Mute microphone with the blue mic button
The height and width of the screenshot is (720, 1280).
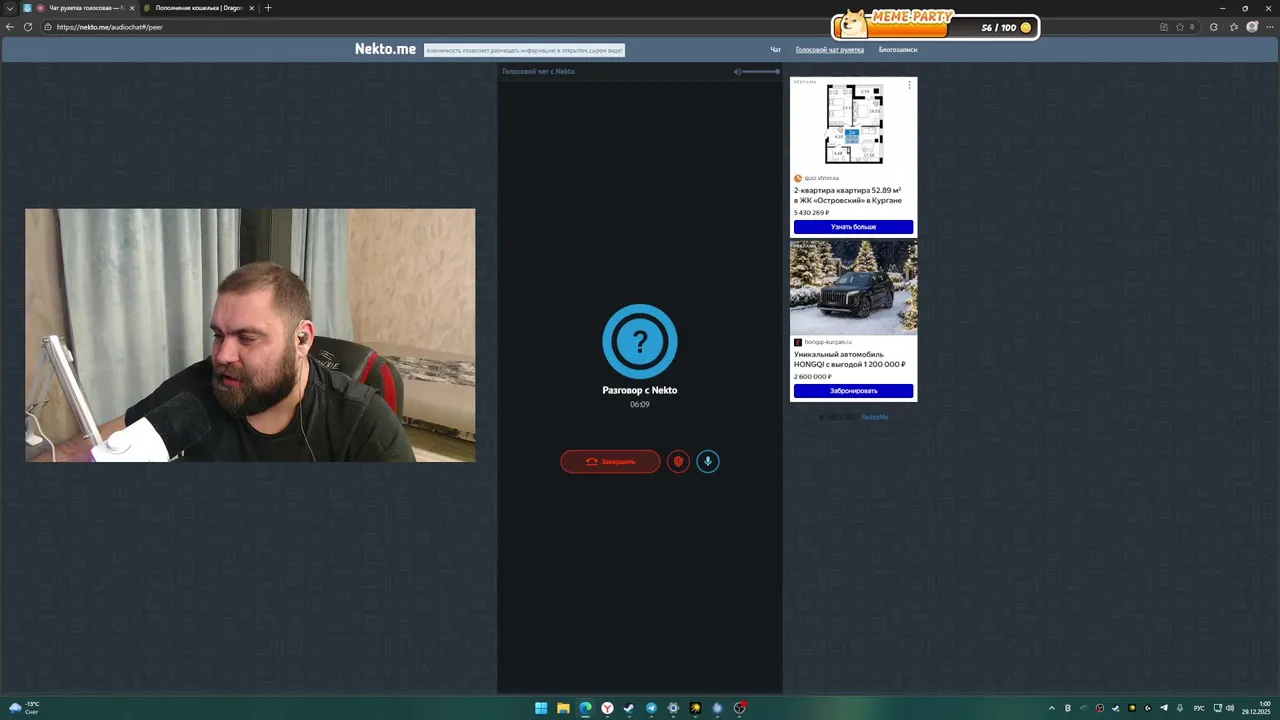[708, 461]
